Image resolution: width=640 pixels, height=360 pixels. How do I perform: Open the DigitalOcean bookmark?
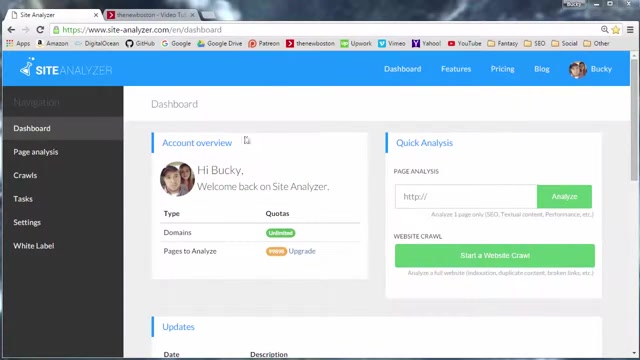point(97,43)
